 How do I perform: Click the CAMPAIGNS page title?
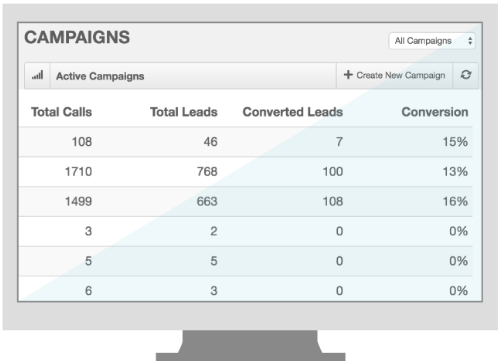tap(77, 37)
